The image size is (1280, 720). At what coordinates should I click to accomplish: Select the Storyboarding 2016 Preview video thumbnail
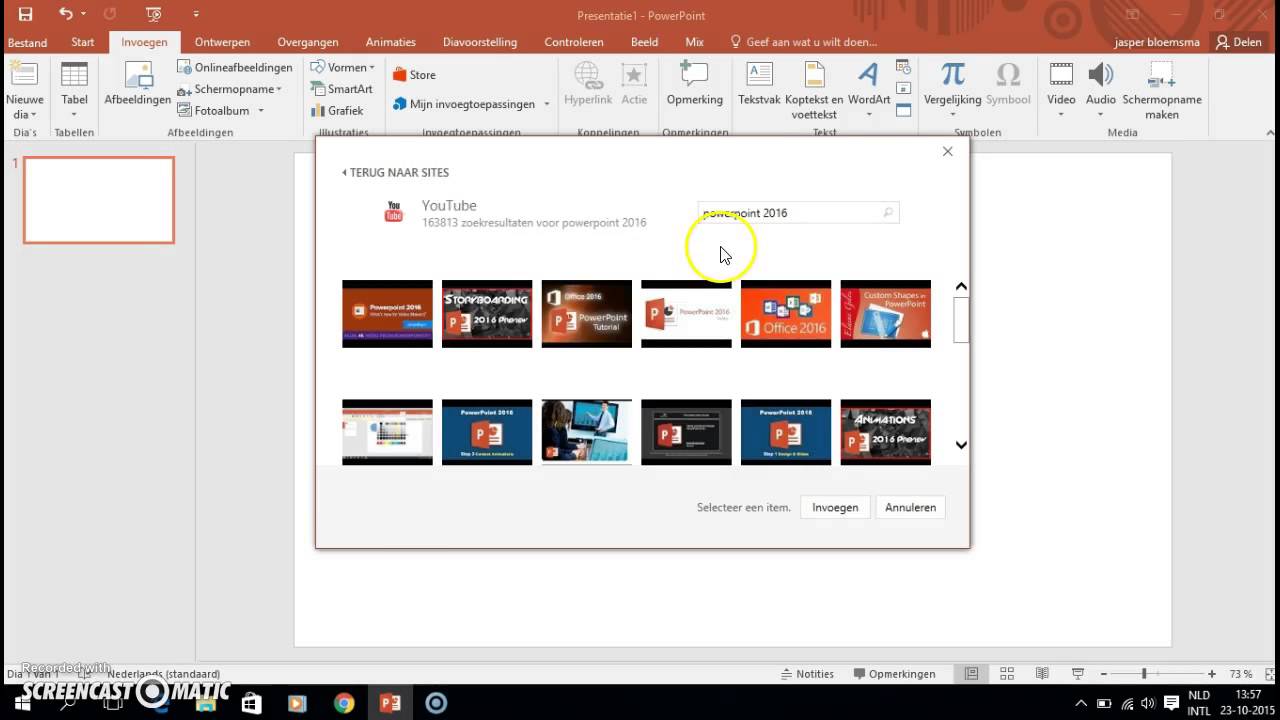(487, 314)
